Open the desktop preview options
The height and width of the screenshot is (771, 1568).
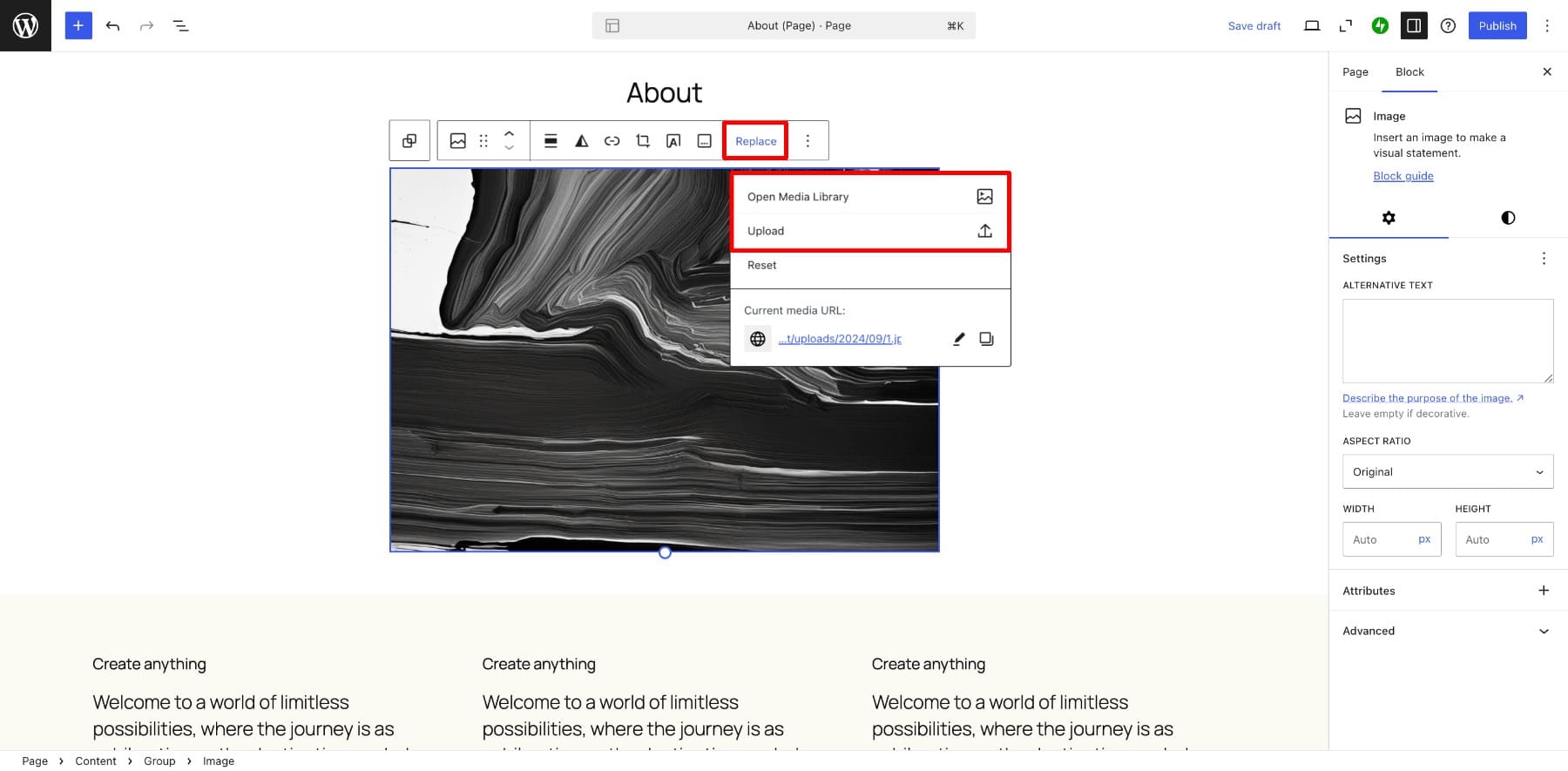pos(1312,25)
